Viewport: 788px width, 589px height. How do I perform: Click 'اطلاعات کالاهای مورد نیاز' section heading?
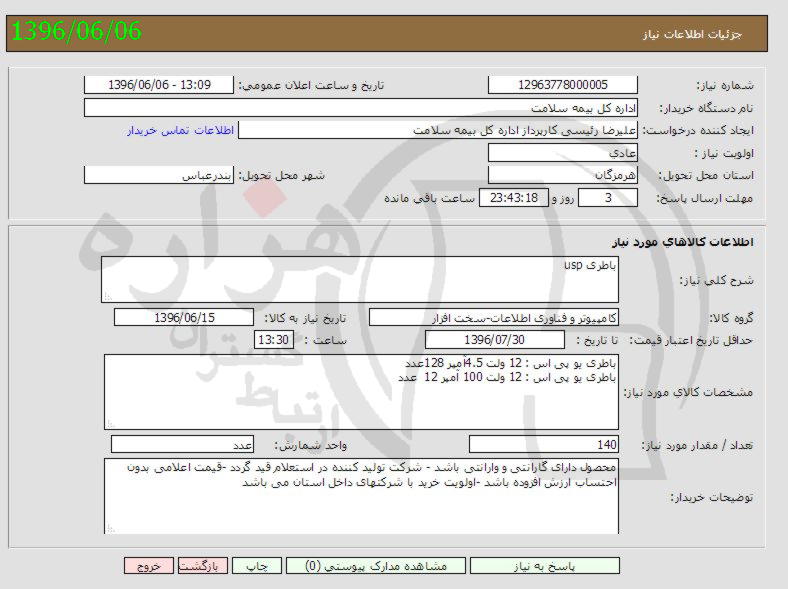(x=682, y=242)
